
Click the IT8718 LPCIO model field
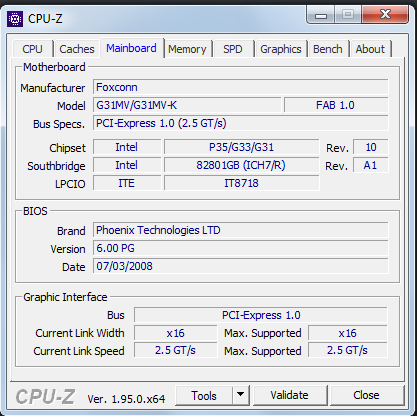coord(242,183)
